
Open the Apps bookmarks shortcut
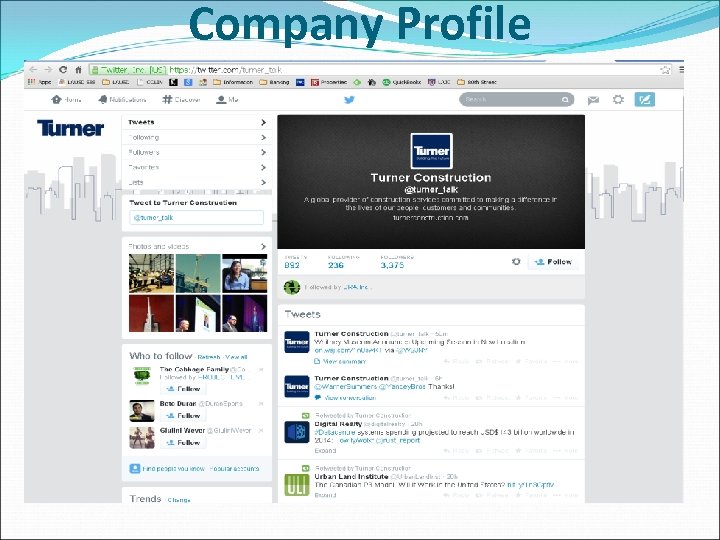(39, 82)
